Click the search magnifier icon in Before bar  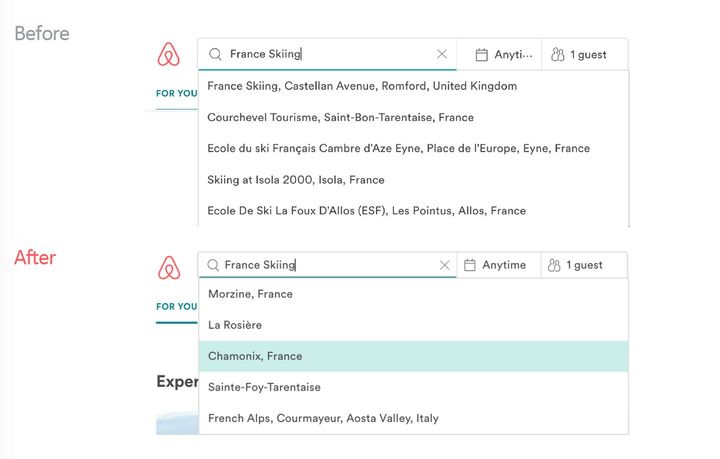click(x=215, y=54)
